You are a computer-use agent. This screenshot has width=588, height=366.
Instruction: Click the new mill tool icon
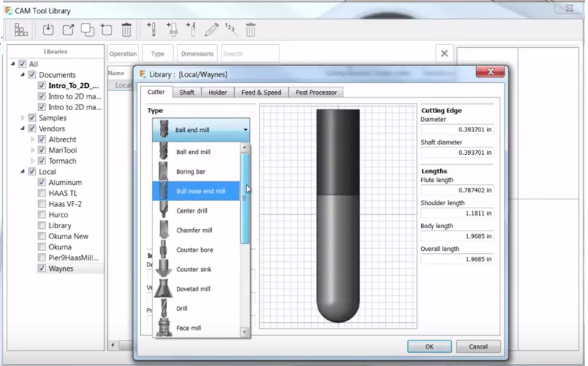pyautogui.click(x=152, y=30)
